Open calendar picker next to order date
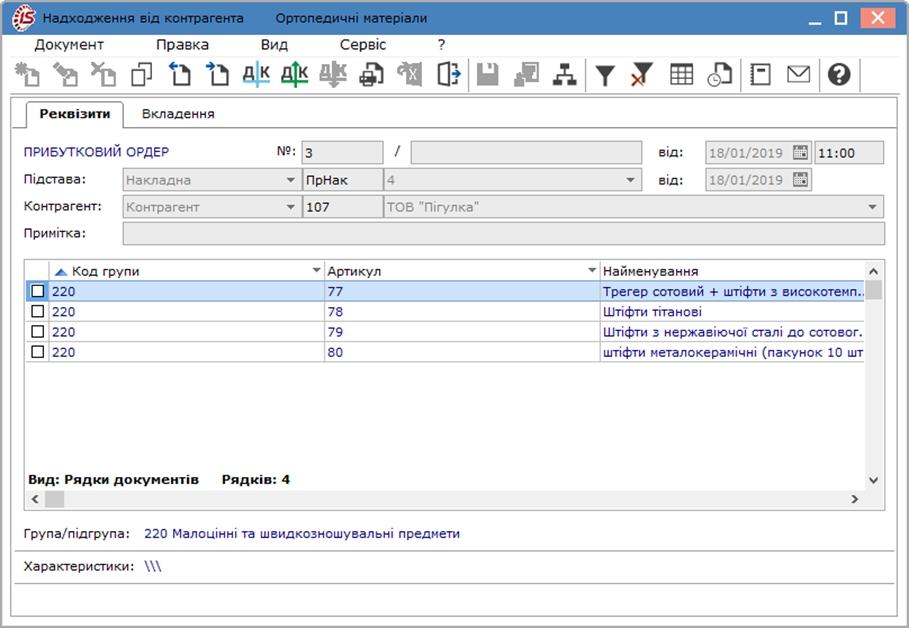 pyautogui.click(x=800, y=153)
